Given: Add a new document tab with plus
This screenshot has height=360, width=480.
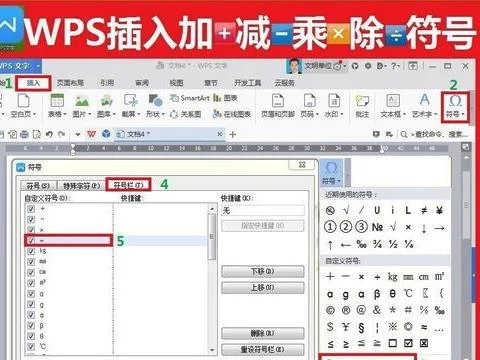Looking at the screenshot, I should (x=233, y=135).
